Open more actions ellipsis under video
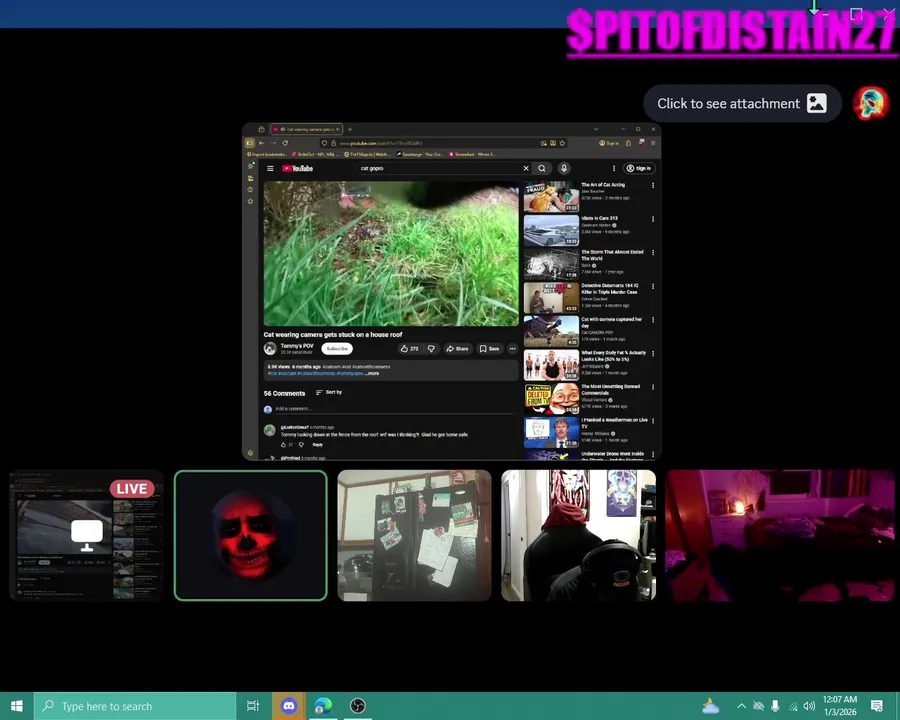Screen dimensions: 900x720 point(513,349)
